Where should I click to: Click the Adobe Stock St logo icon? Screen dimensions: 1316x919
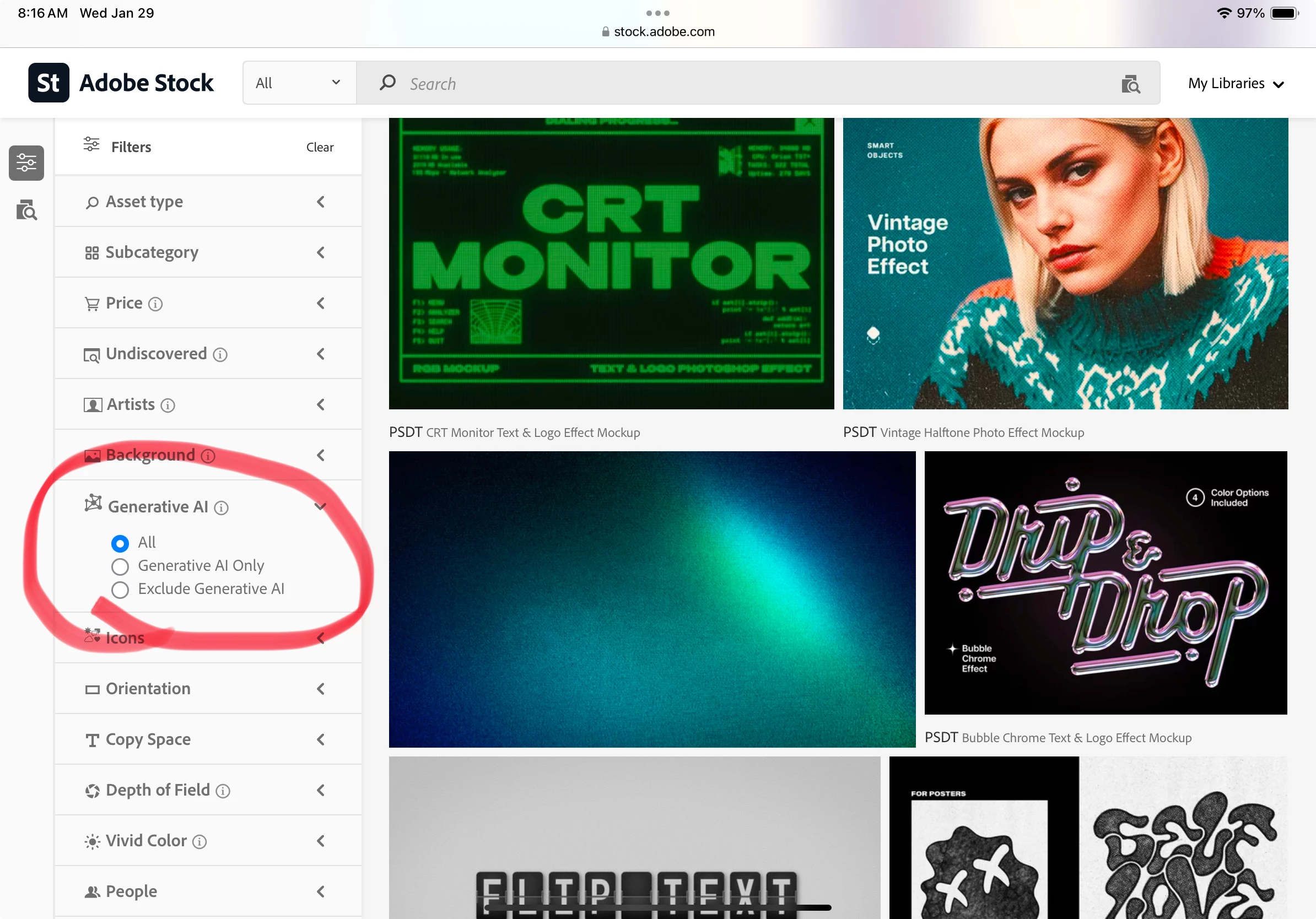pyautogui.click(x=48, y=83)
